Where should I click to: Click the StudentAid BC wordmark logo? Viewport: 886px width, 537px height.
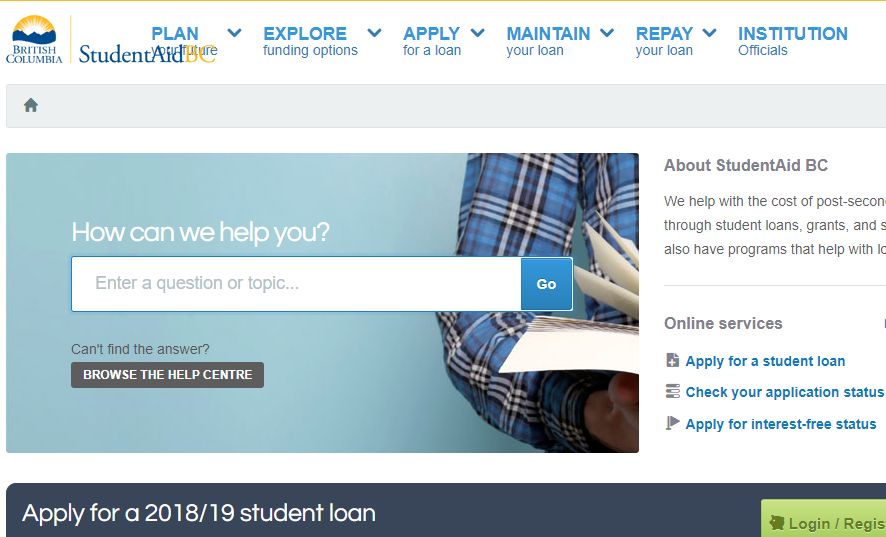click(x=147, y=54)
